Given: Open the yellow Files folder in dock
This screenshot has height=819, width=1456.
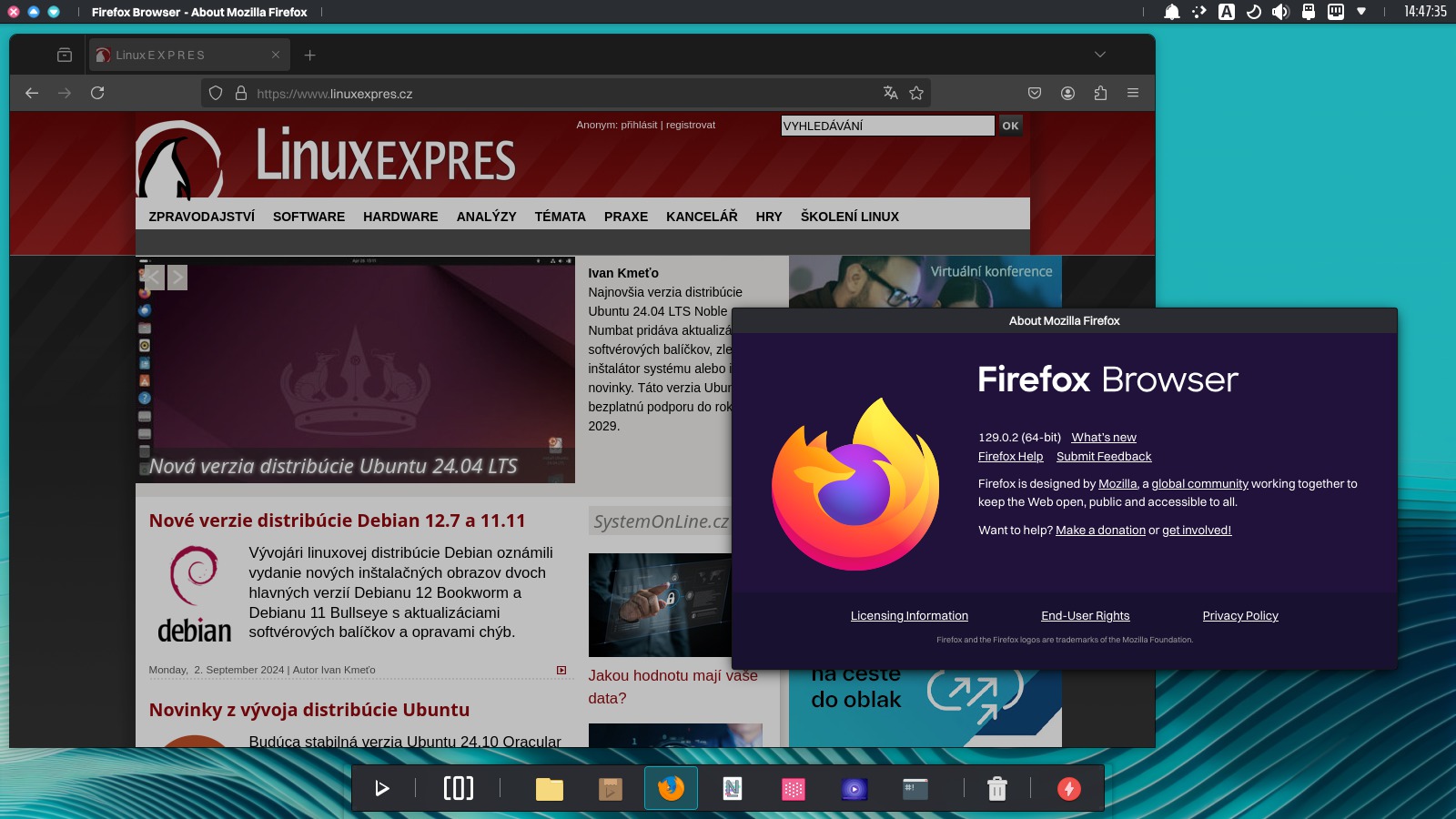Looking at the screenshot, I should pyautogui.click(x=550, y=789).
